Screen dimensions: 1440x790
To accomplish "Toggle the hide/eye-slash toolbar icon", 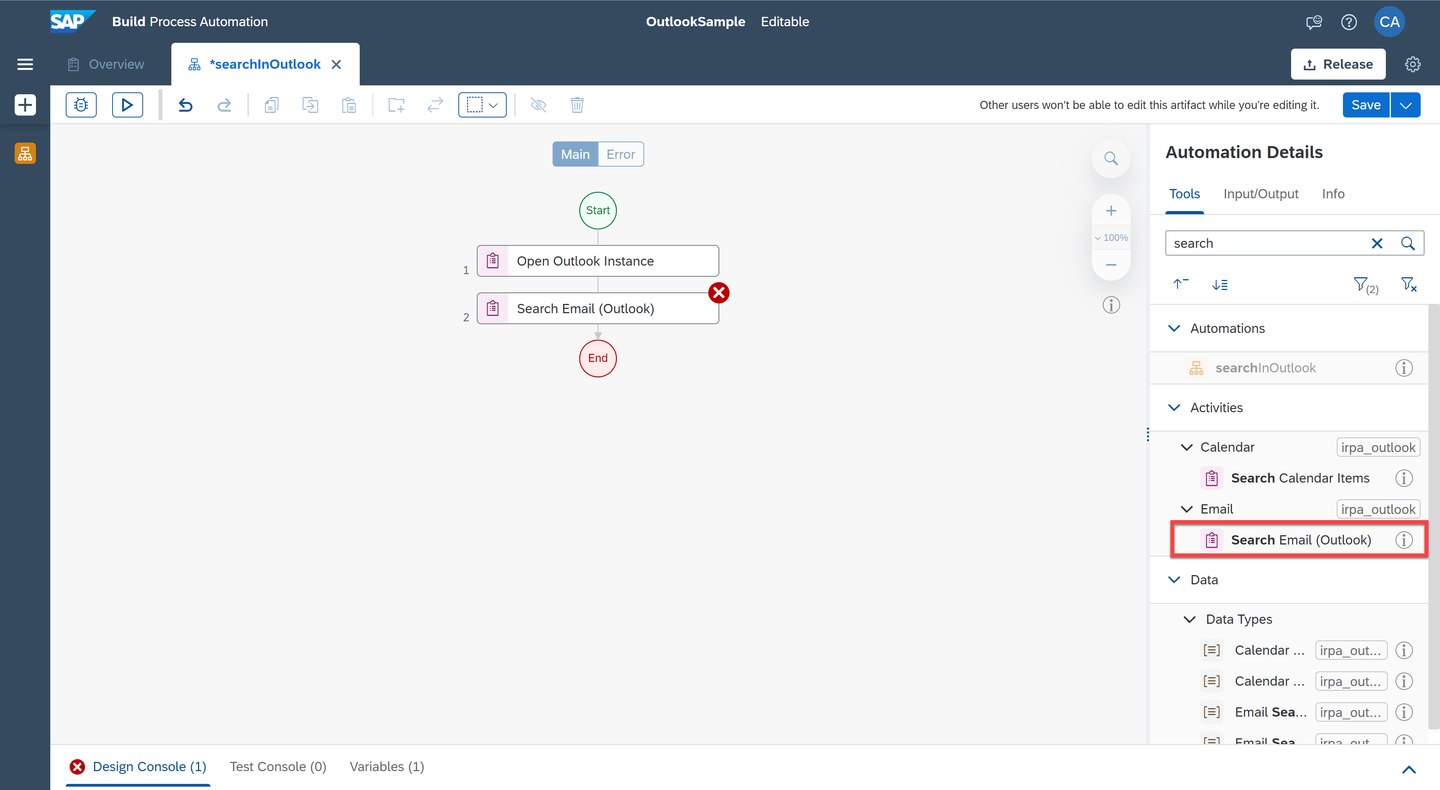I will (539, 105).
